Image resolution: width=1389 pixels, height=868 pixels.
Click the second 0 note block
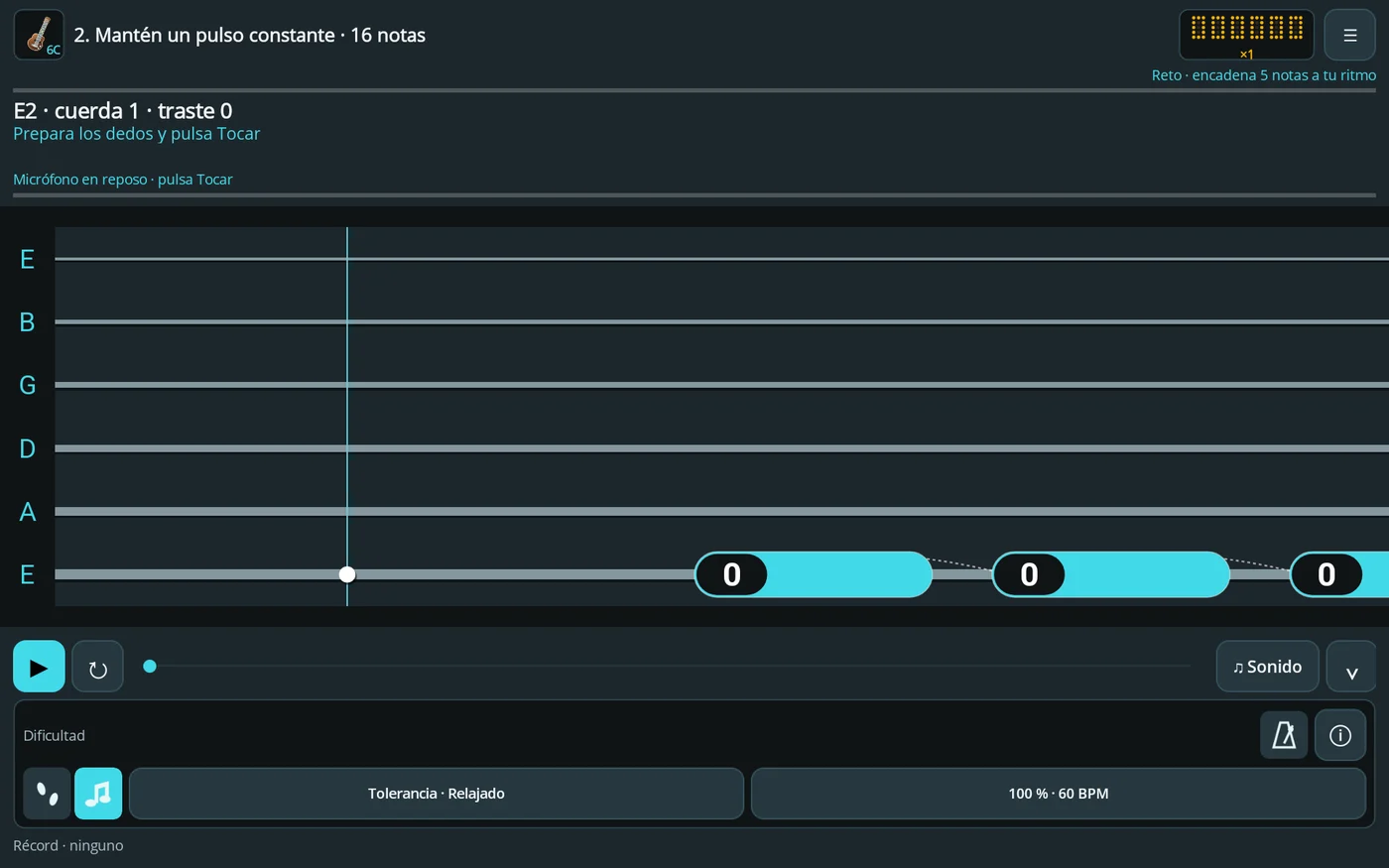(1111, 574)
